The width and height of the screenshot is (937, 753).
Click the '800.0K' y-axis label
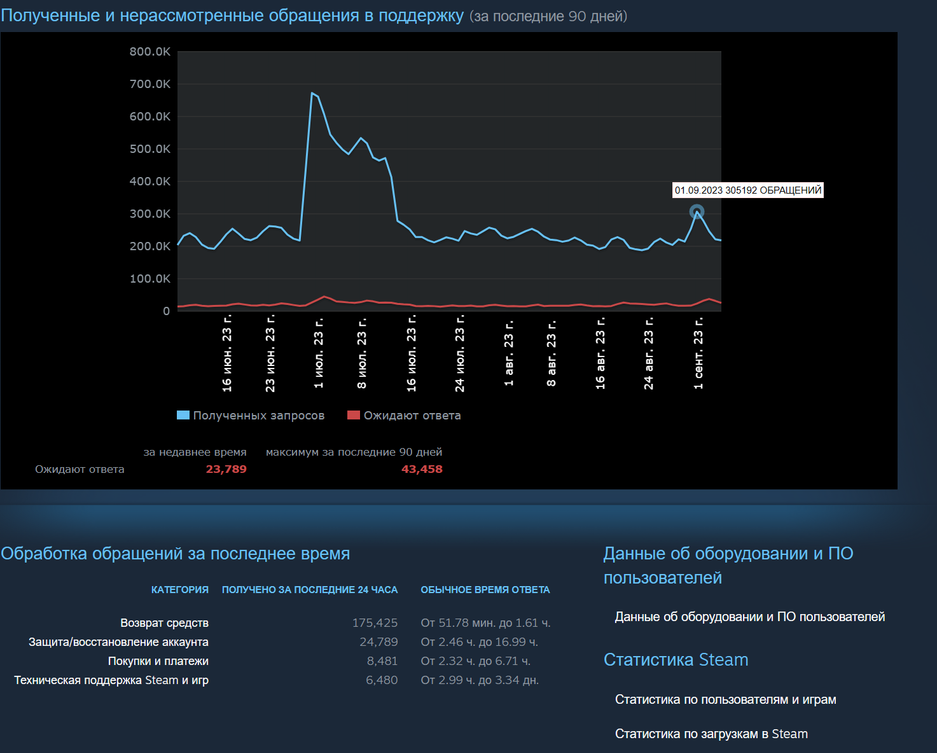point(150,52)
